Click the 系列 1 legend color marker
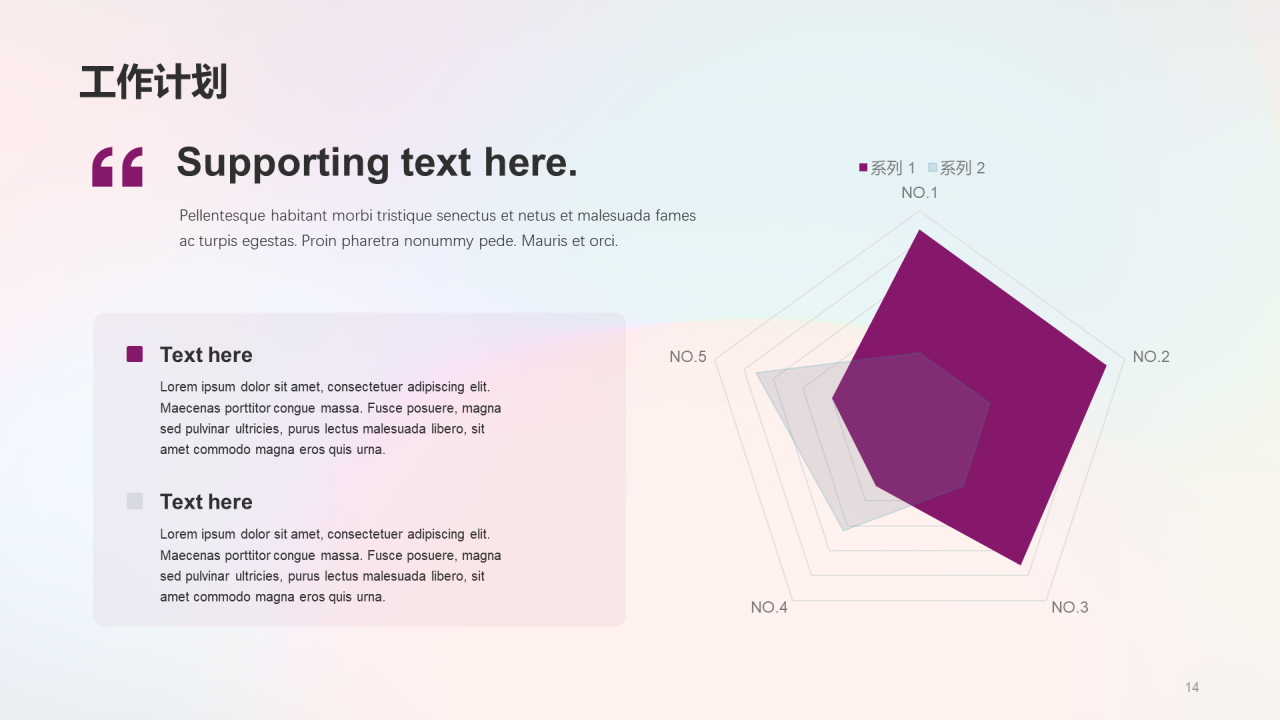 point(863,168)
